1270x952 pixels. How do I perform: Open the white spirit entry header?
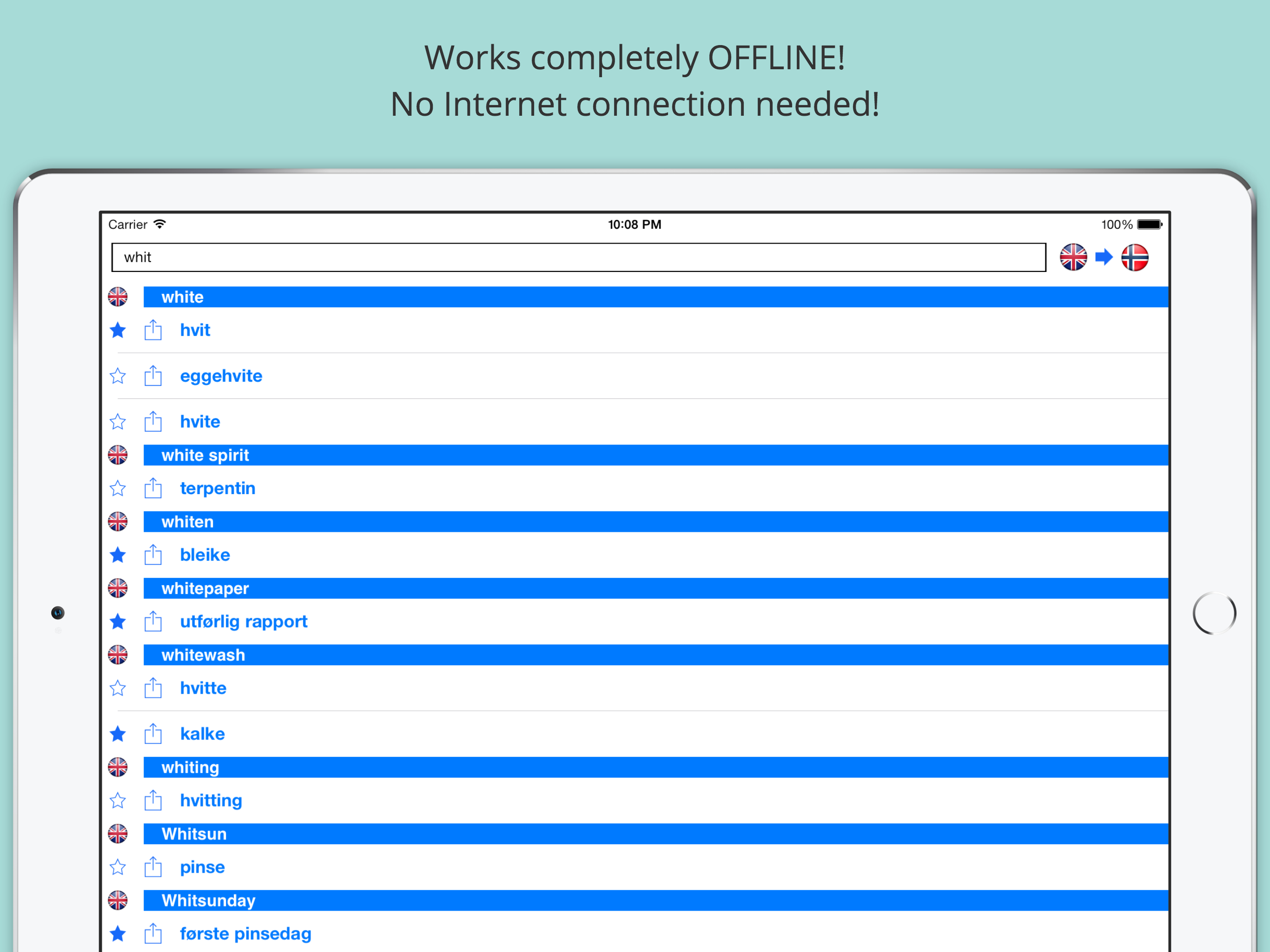(205, 456)
